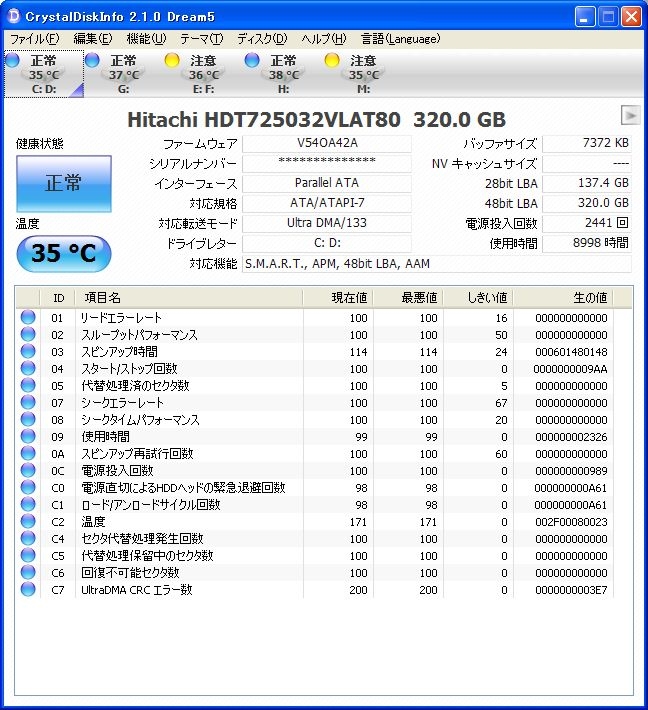648x710 pixels.
Task: Click status icon of attribute C4 row
Action: 28,538
